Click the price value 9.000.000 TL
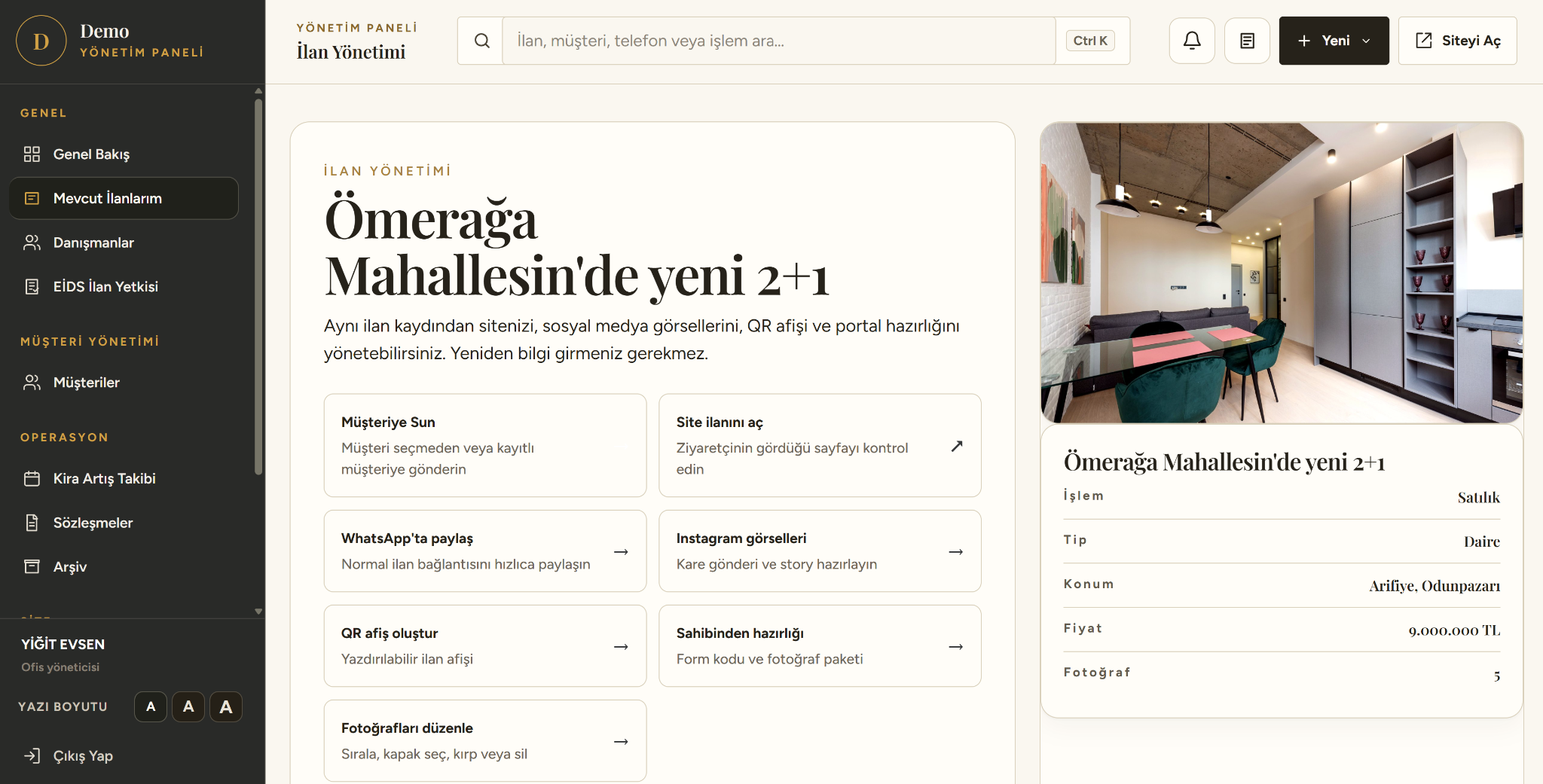1543x784 pixels. pyautogui.click(x=1454, y=630)
